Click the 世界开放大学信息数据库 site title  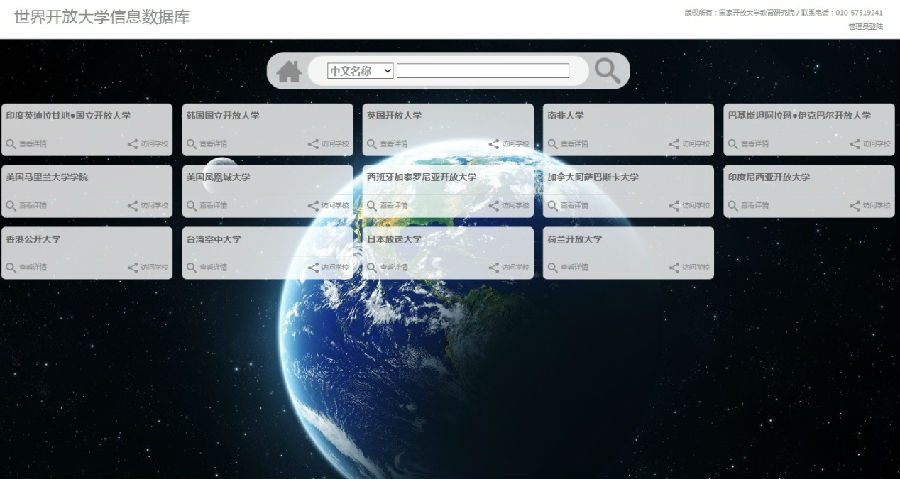click(x=102, y=17)
